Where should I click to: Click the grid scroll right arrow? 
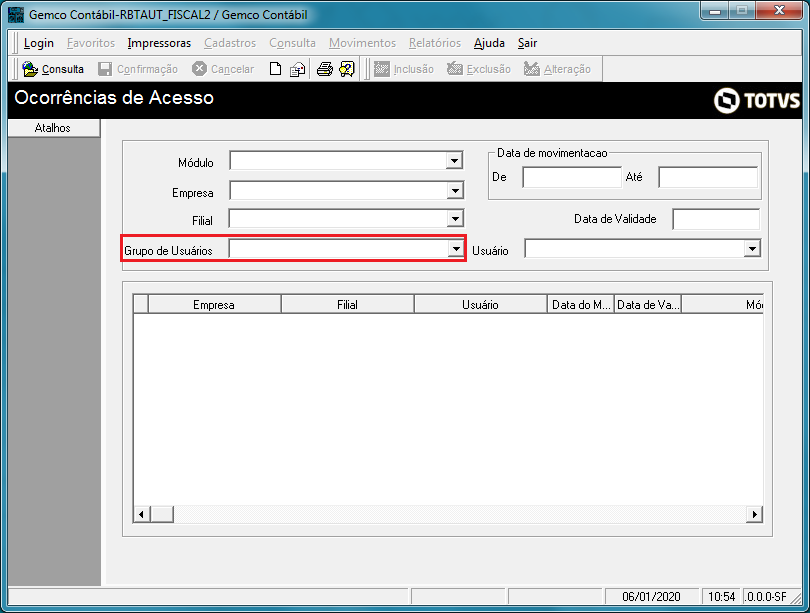755,514
